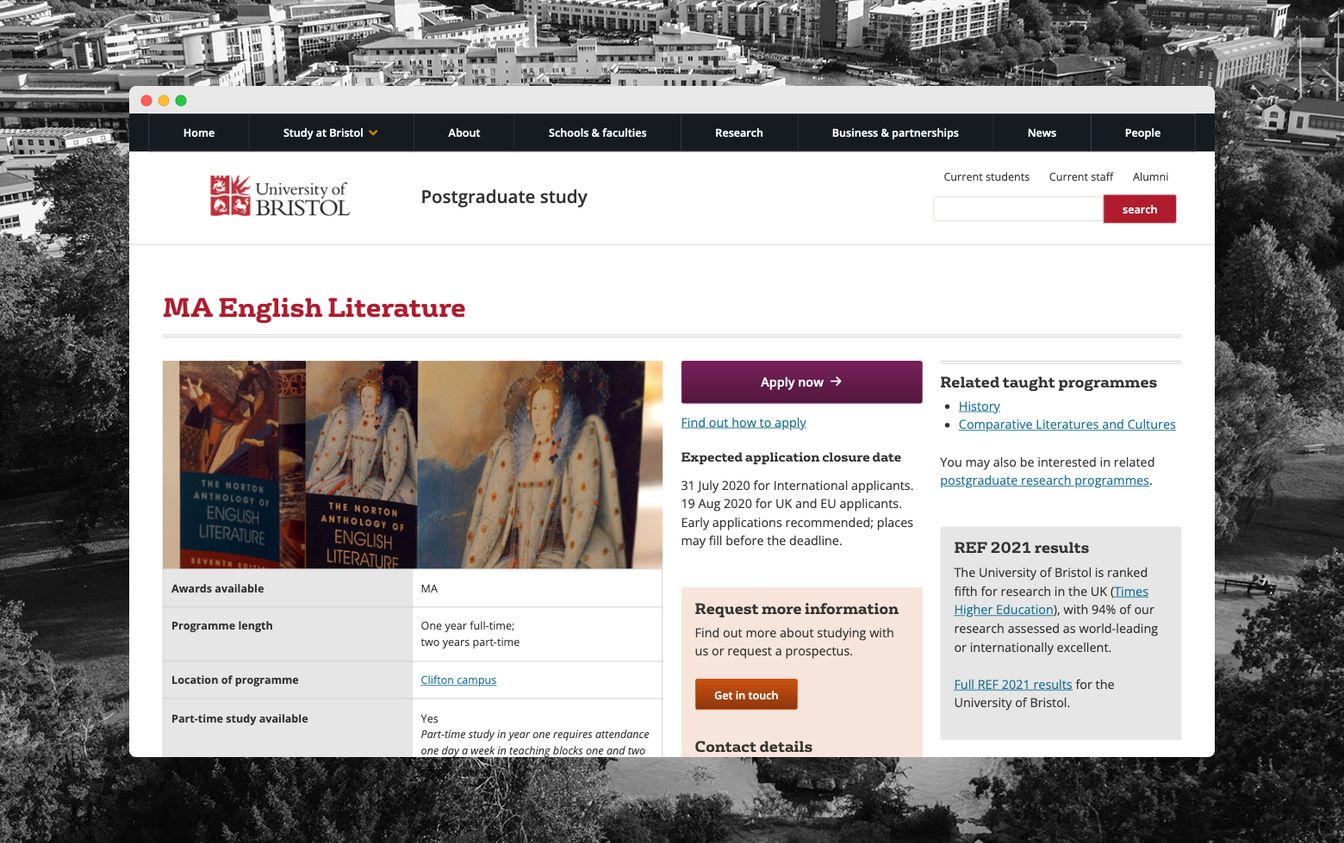Click the red search button
The height and width of the screenshot is (843, 1344).
click(x=1139, y=209)
